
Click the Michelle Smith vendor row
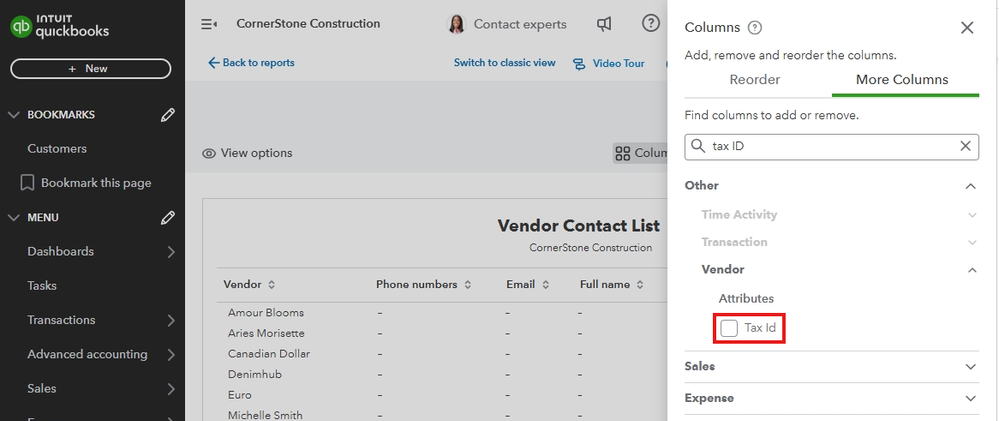click(x=265, y=415)
